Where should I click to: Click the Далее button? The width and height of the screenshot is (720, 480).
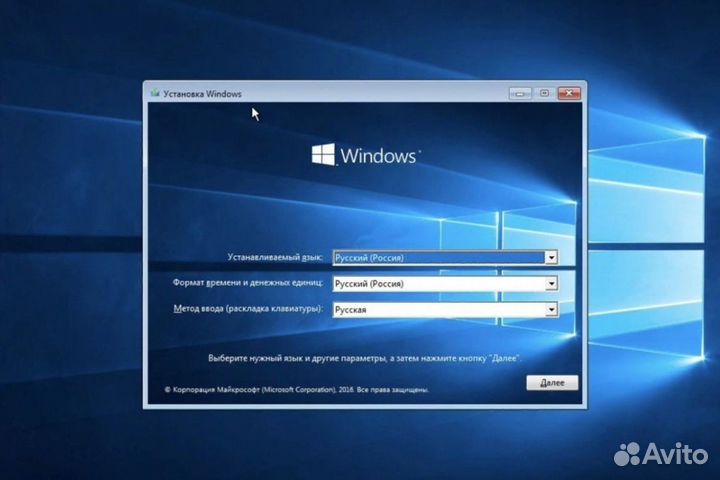pyautogui.click(x=552, y=383)
